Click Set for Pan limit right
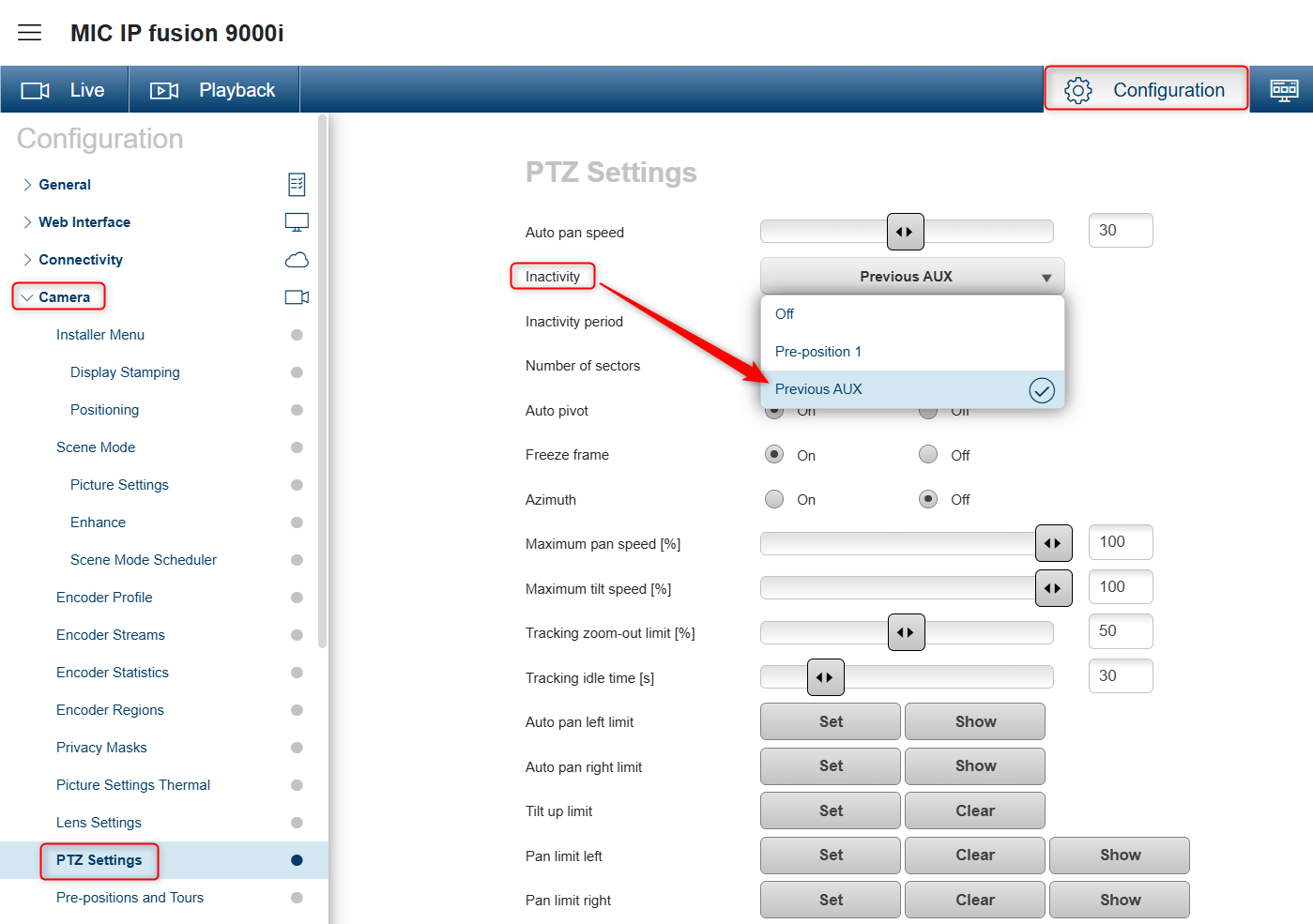Screen dimensions: 1313x924 pos(831,900)
